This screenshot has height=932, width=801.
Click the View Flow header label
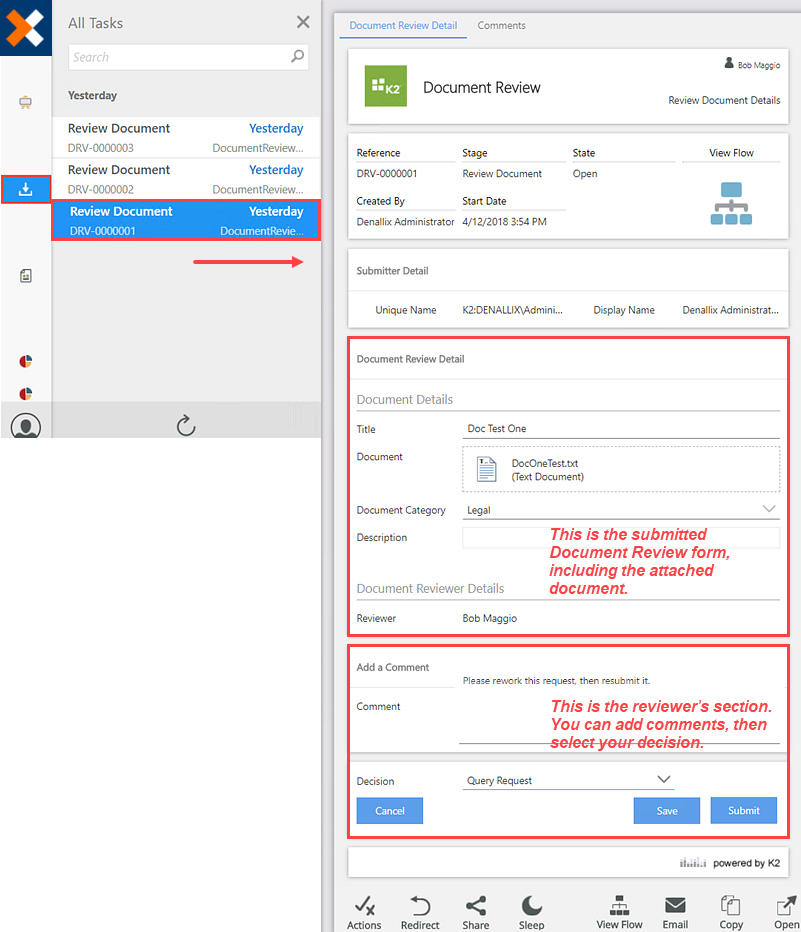pyautogui.click(x=731, y=153)
